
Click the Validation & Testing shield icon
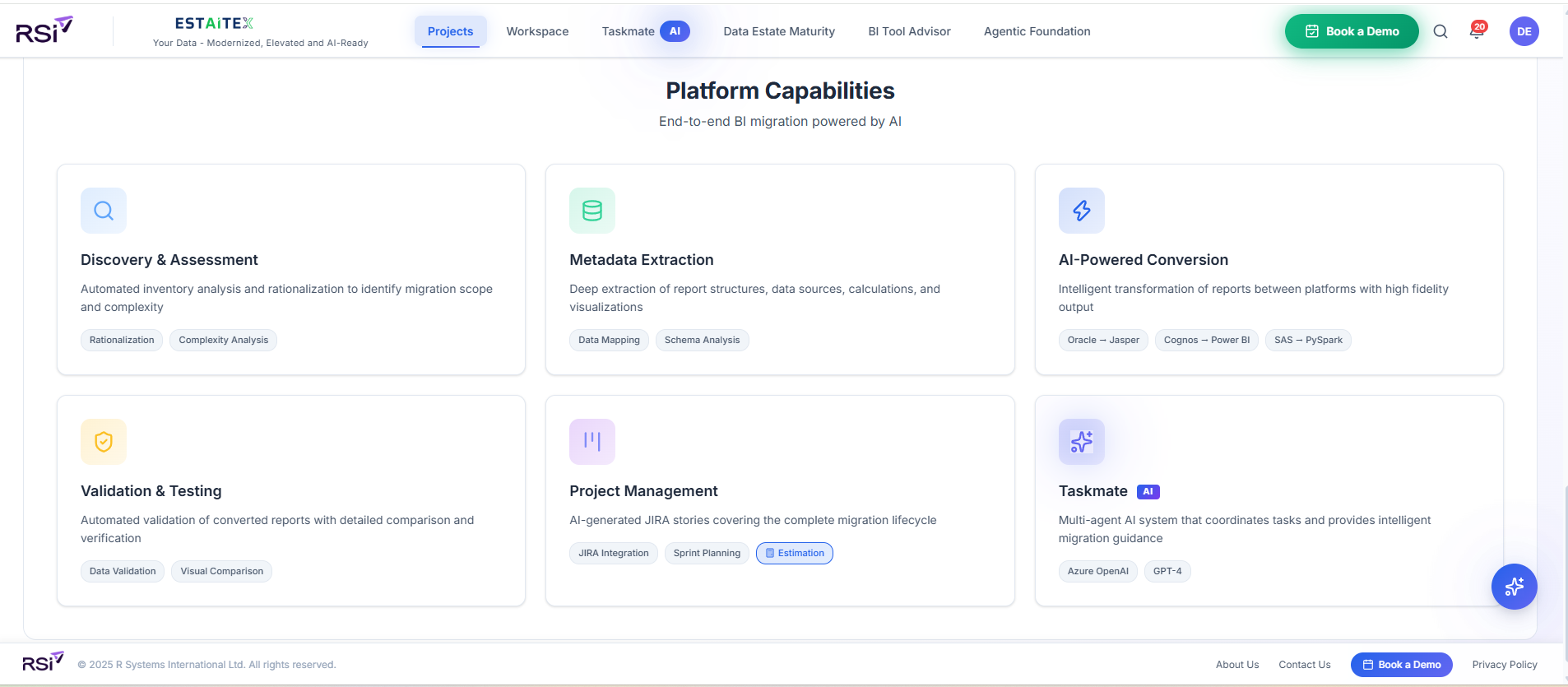click(x=104, y=442)
